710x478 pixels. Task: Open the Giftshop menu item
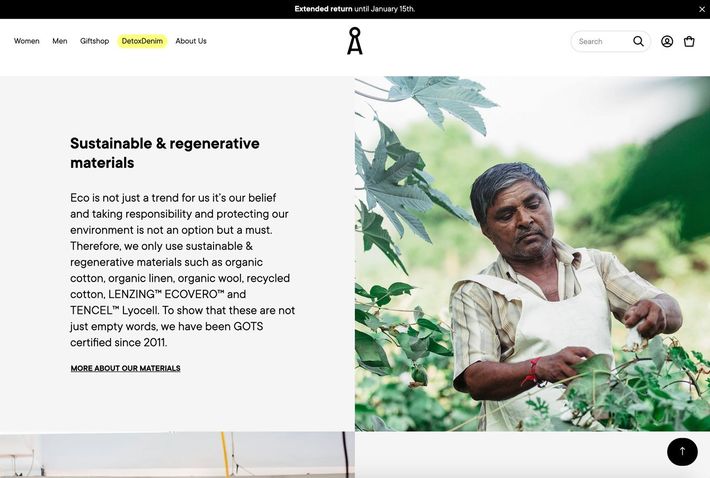pyautogui.click(x=94, y=41)
